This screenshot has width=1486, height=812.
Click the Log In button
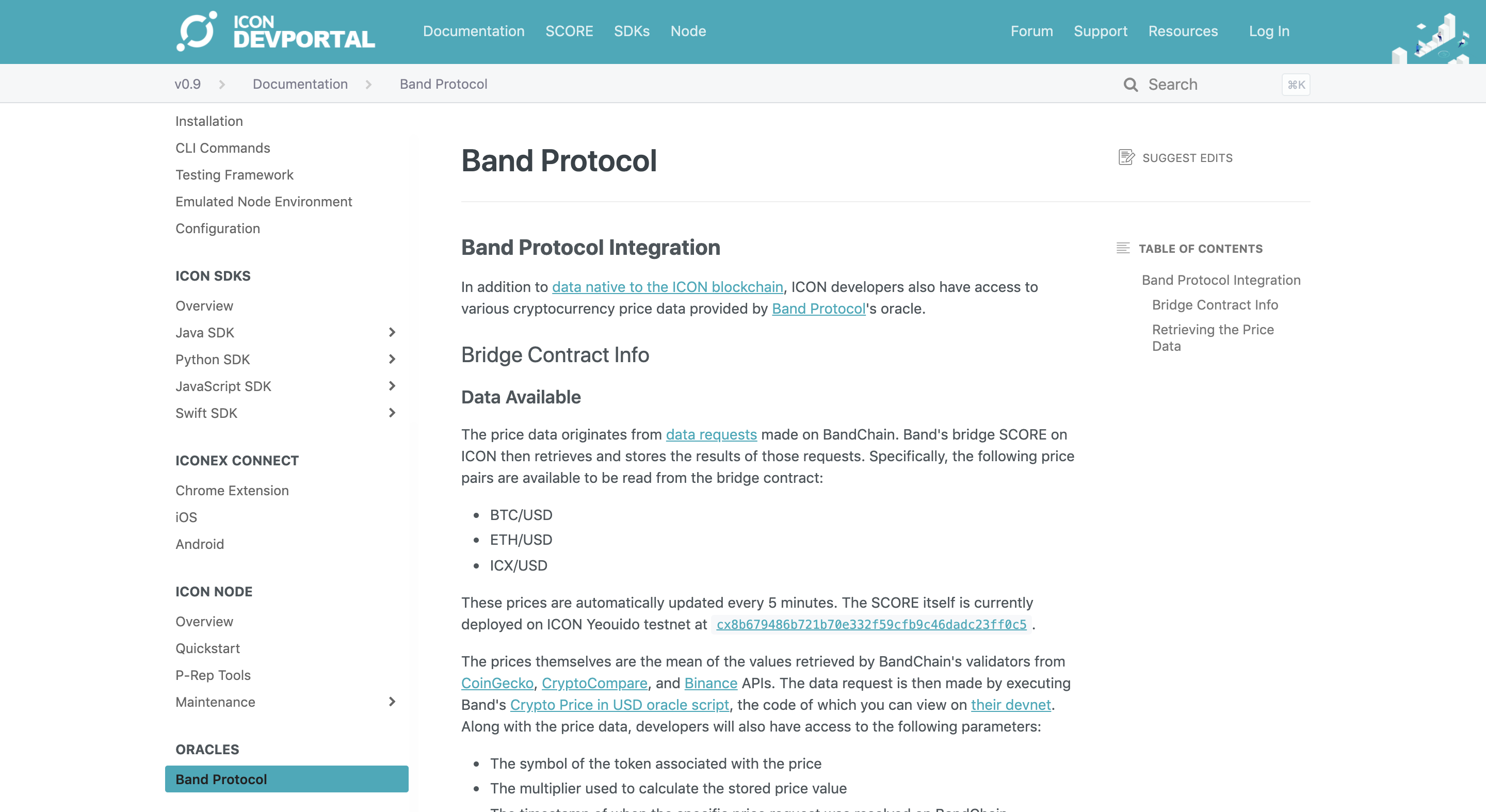point(1269,31)
